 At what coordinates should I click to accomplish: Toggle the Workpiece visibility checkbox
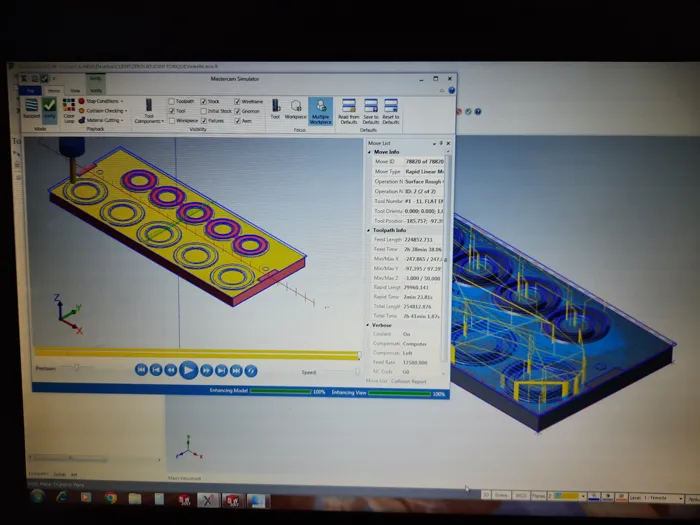tap(172, 121)
